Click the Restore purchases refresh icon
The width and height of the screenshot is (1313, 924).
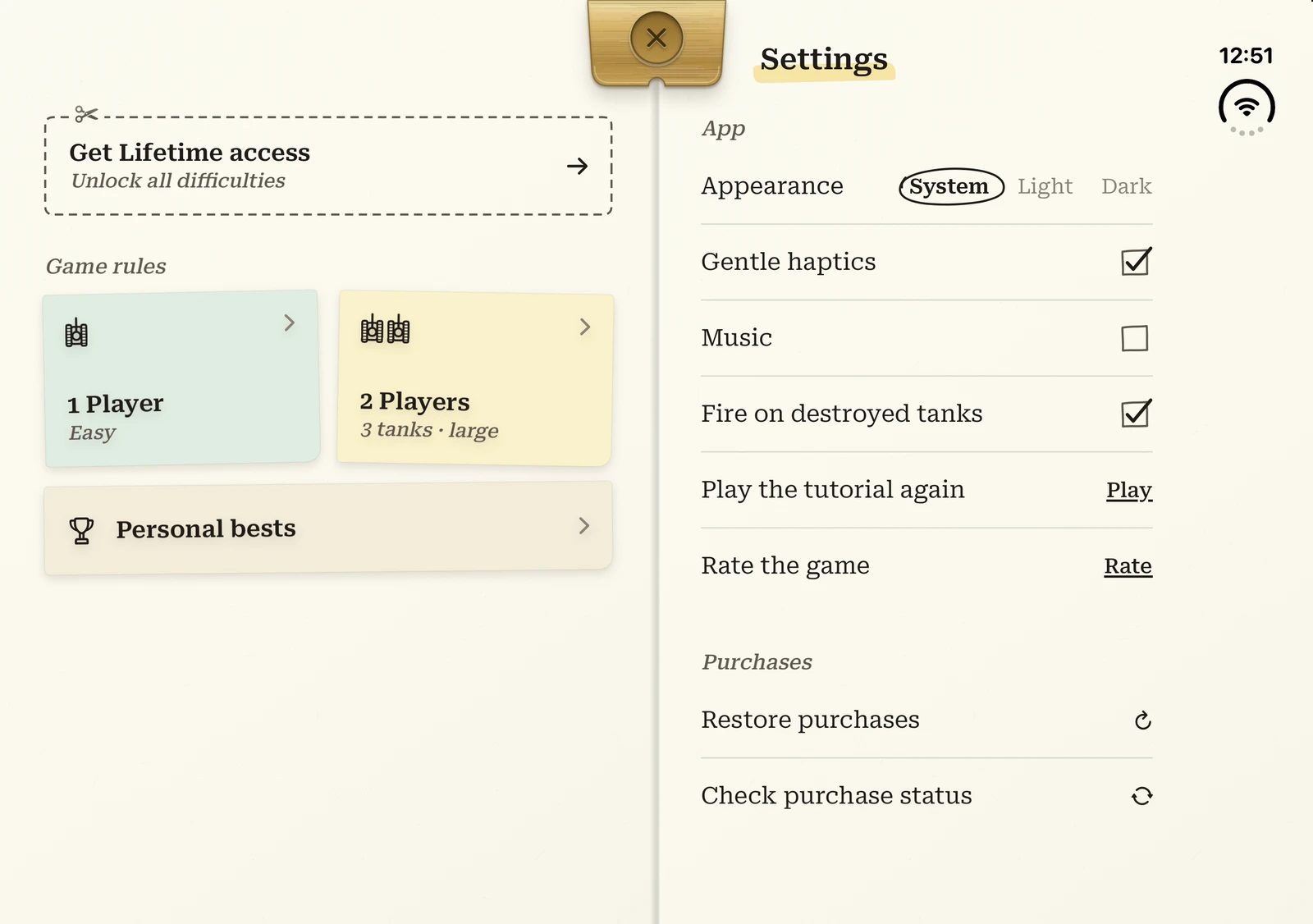point(1142,720)
